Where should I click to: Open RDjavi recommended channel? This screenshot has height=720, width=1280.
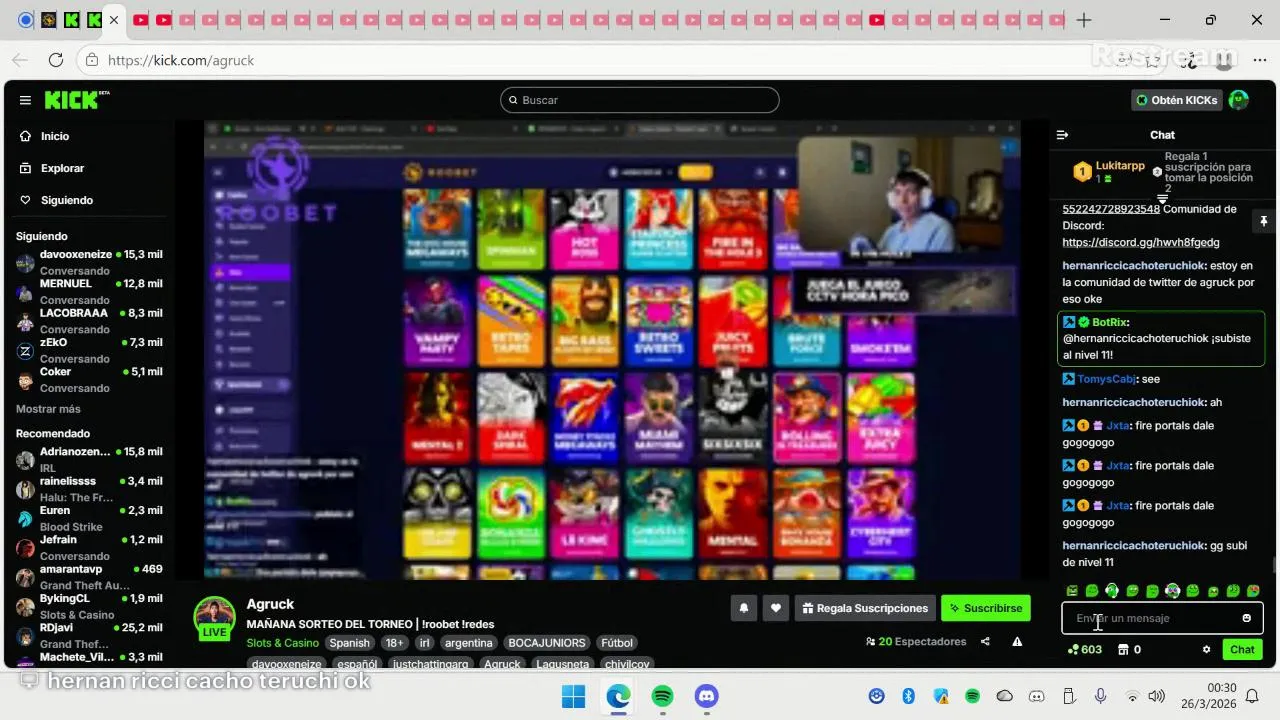tap(88, 635)
